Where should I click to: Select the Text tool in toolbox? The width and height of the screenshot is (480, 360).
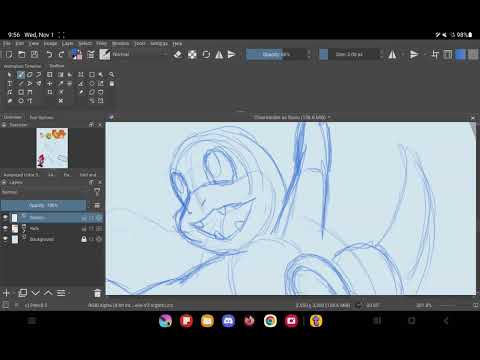coord(9,83)
